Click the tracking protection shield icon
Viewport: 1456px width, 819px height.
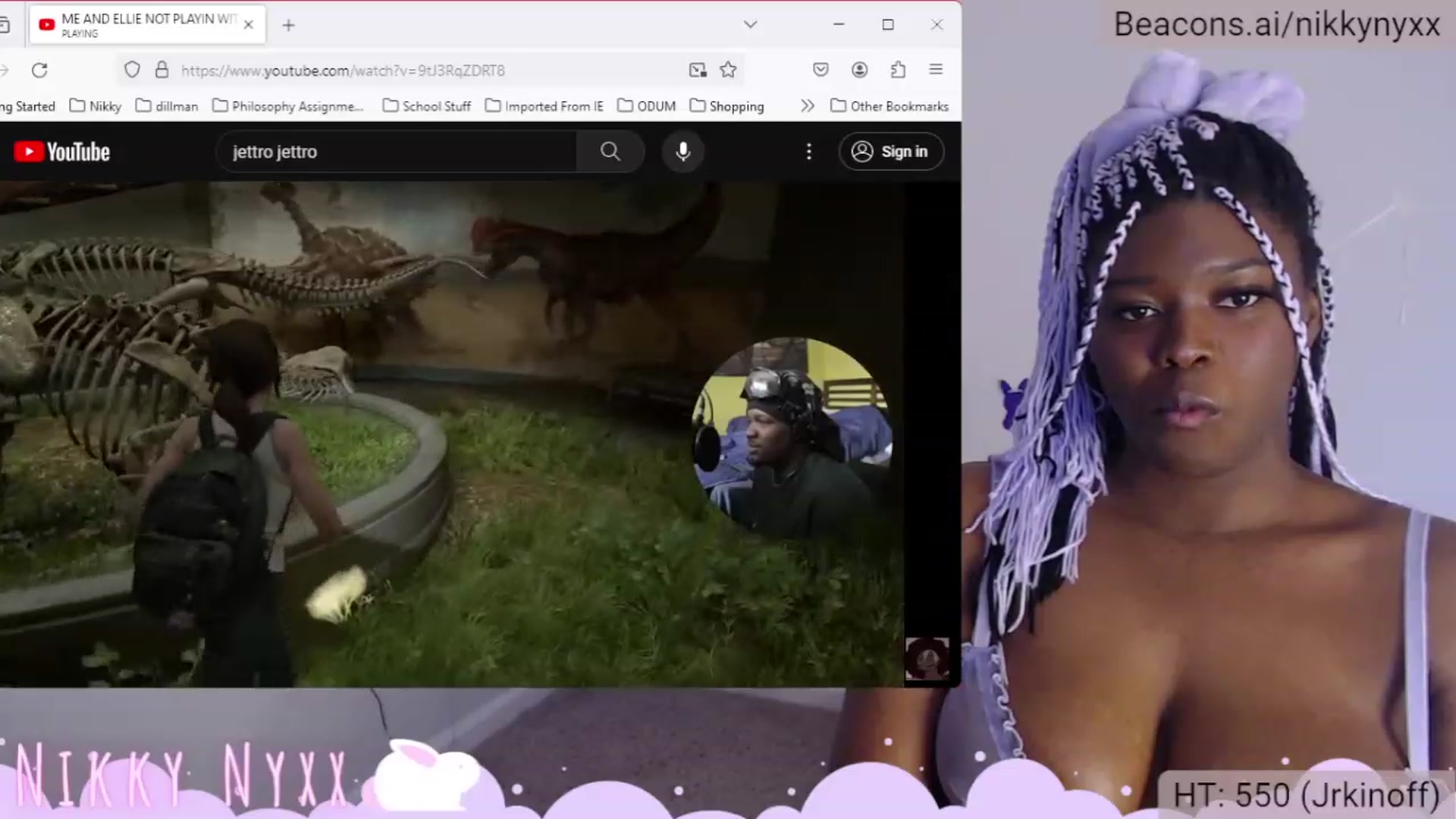(x=132, y=71)
